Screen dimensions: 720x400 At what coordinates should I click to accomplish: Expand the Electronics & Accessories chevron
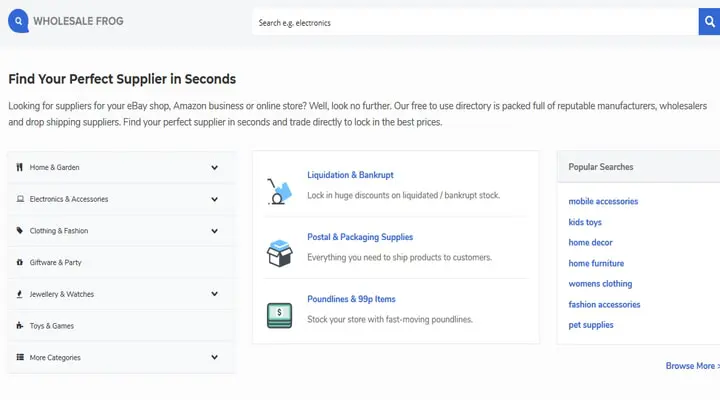click(x=214, y=199)
